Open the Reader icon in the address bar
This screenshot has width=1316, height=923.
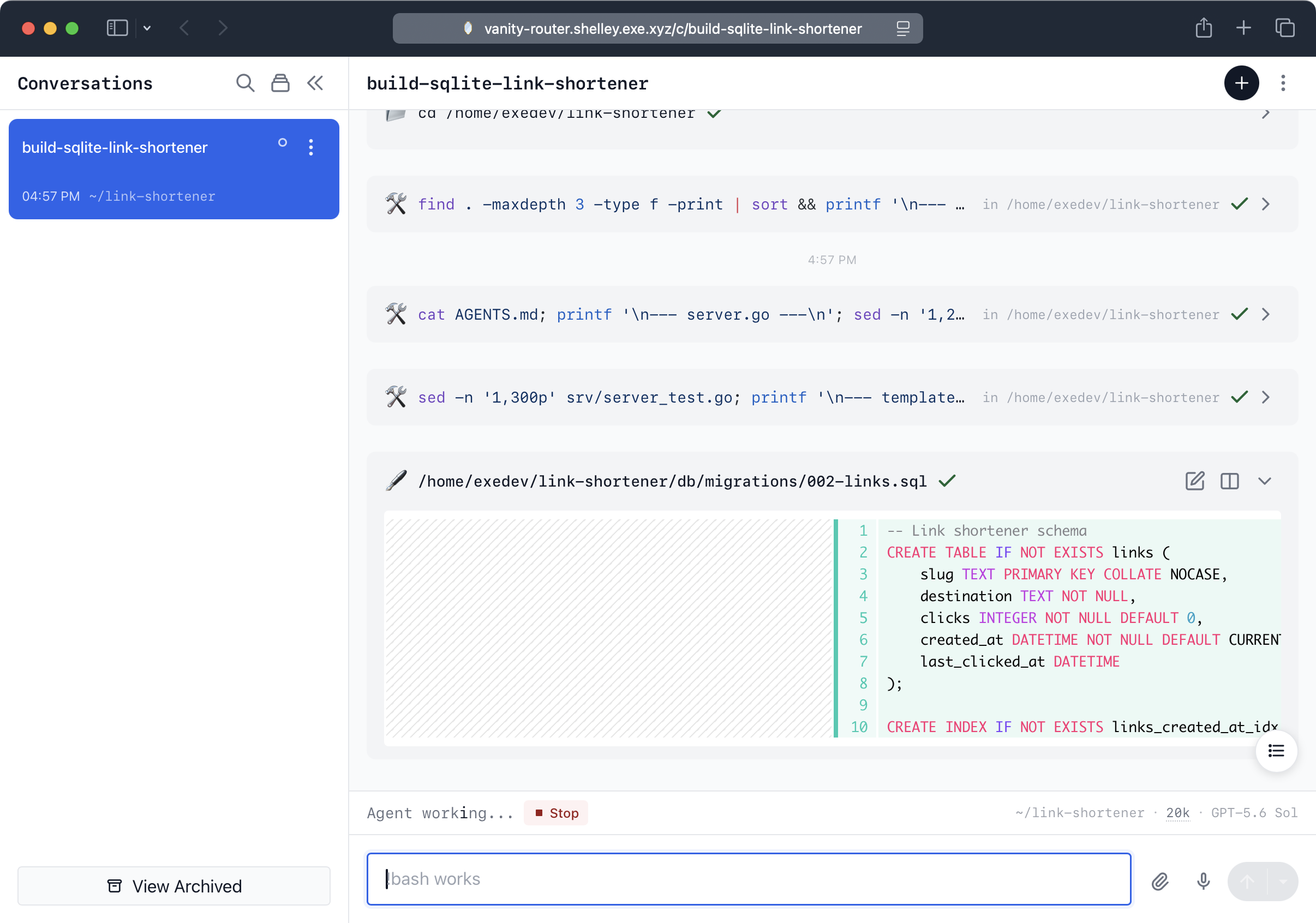click(x=903, y=29)
